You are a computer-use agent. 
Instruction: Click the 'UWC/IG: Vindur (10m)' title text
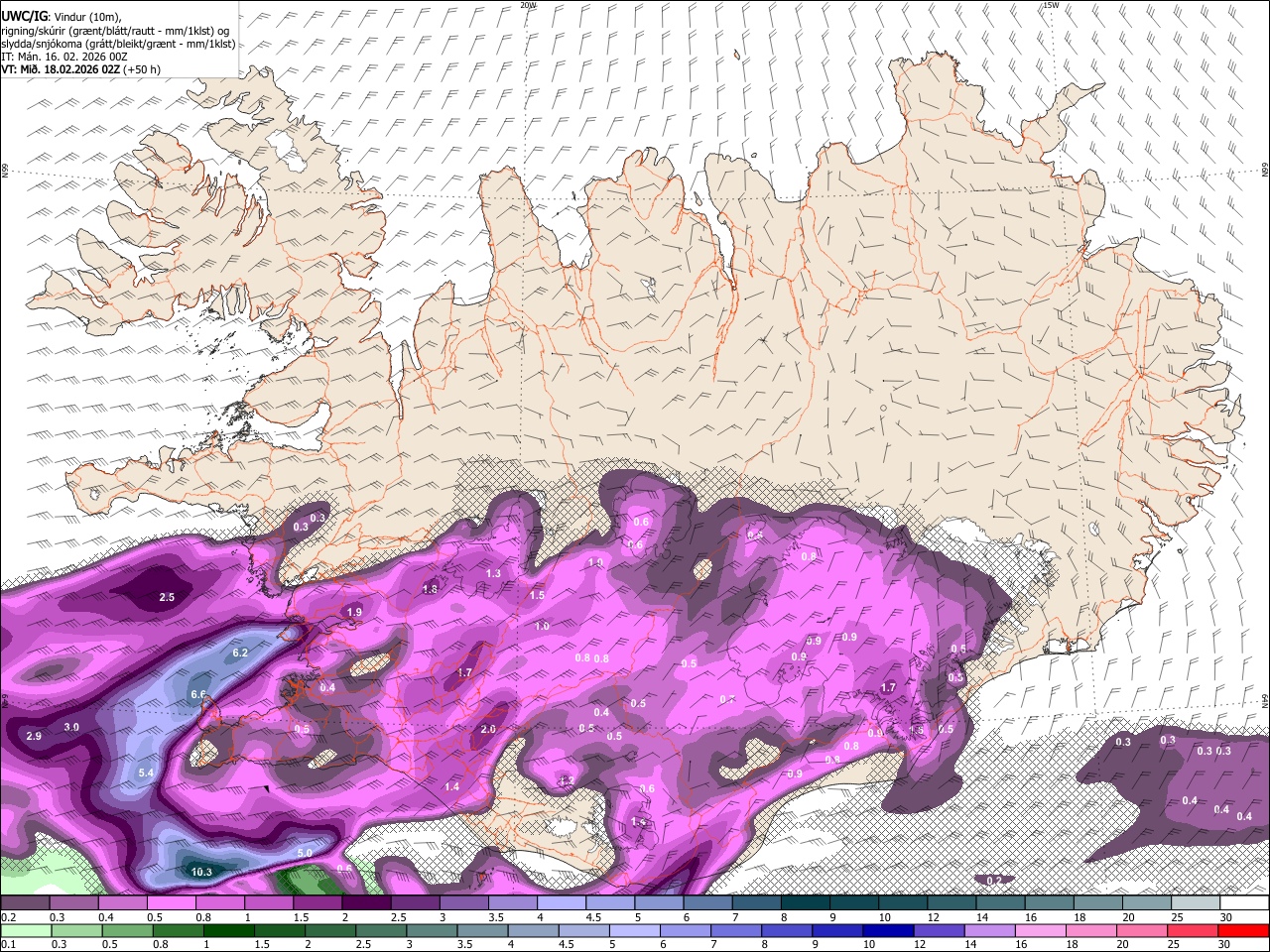[x=62, y=15]
